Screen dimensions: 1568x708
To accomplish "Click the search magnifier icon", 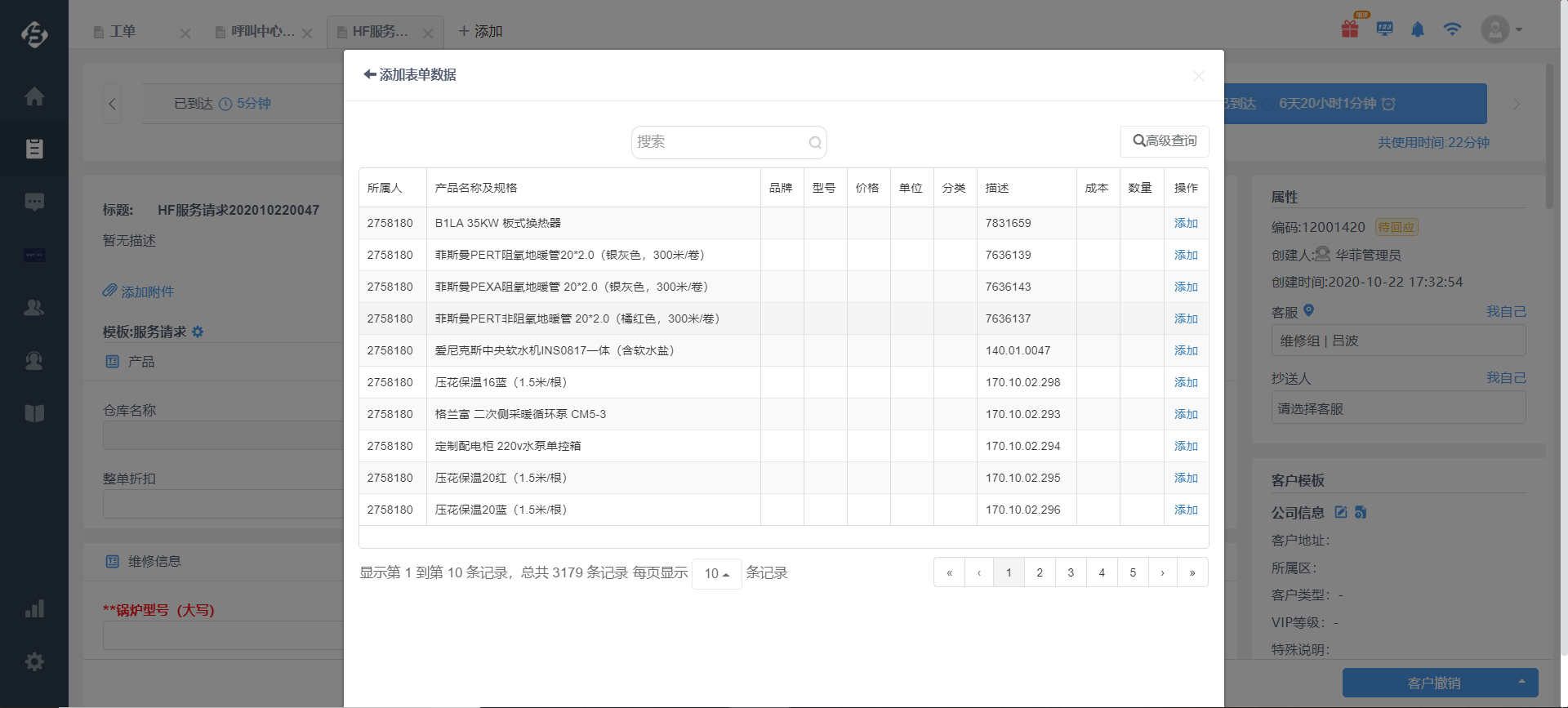I will [x=814, y=143].
